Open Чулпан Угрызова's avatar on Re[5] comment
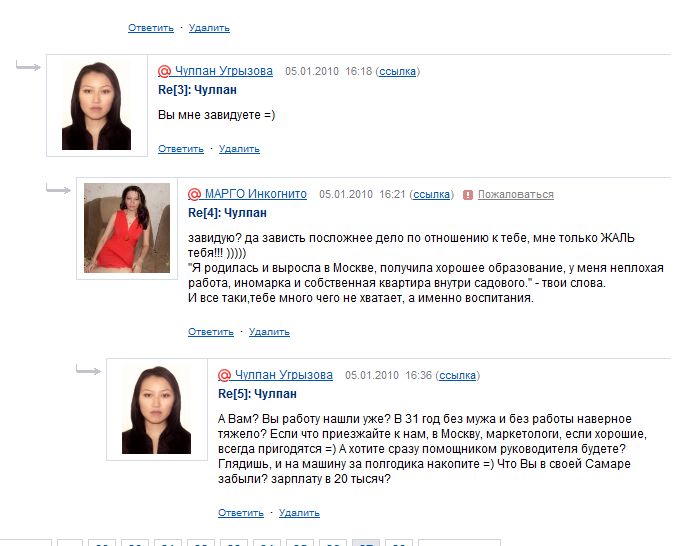Image resolution: width=685 pixels, height=546 pixels. coord(156,409)
